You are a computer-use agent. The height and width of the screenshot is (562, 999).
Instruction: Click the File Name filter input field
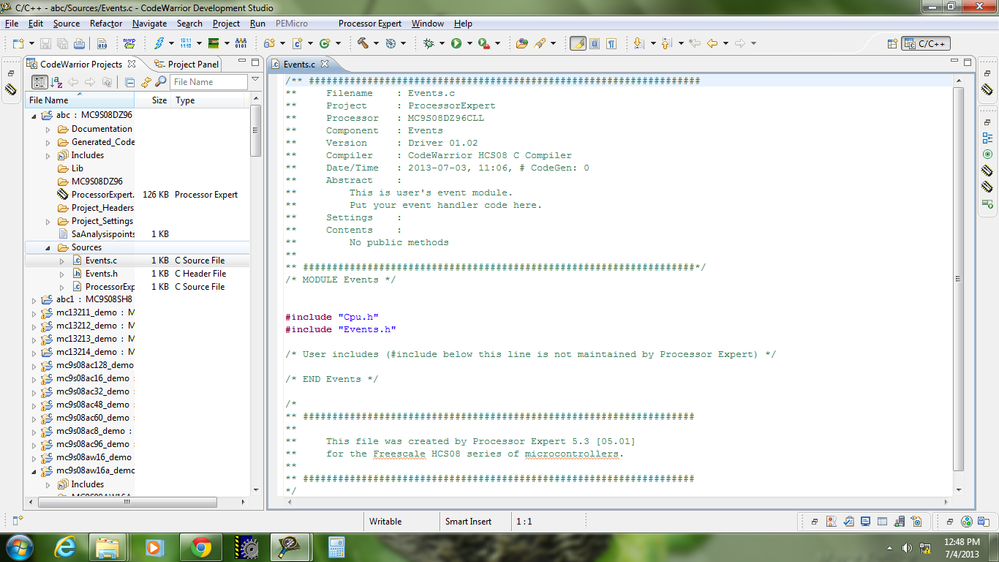[x=208, y=82]
